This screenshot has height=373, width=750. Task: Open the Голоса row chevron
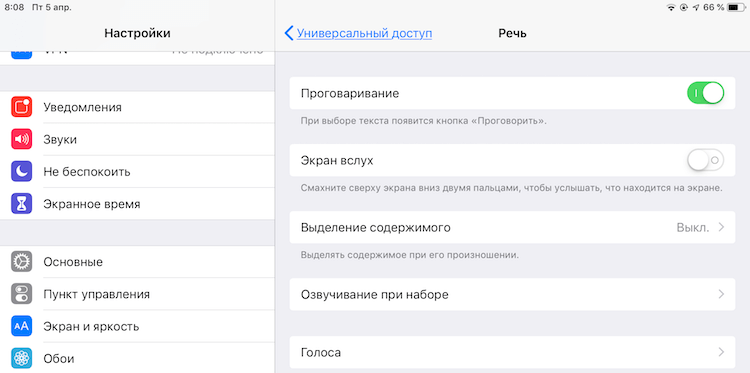(x=721, y=352)
